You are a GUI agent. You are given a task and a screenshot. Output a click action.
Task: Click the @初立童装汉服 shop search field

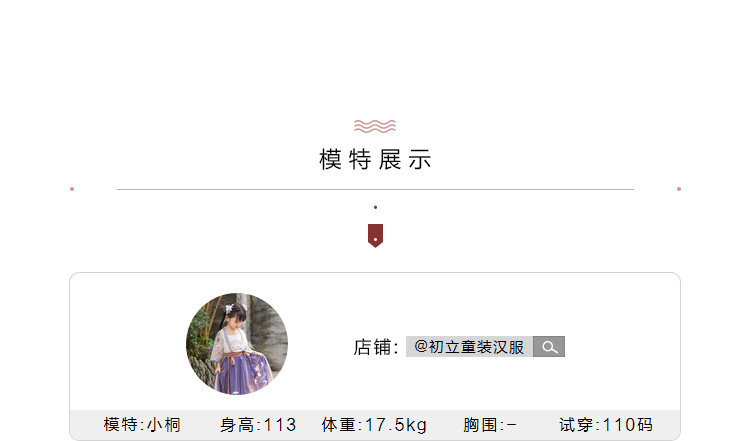469,347
